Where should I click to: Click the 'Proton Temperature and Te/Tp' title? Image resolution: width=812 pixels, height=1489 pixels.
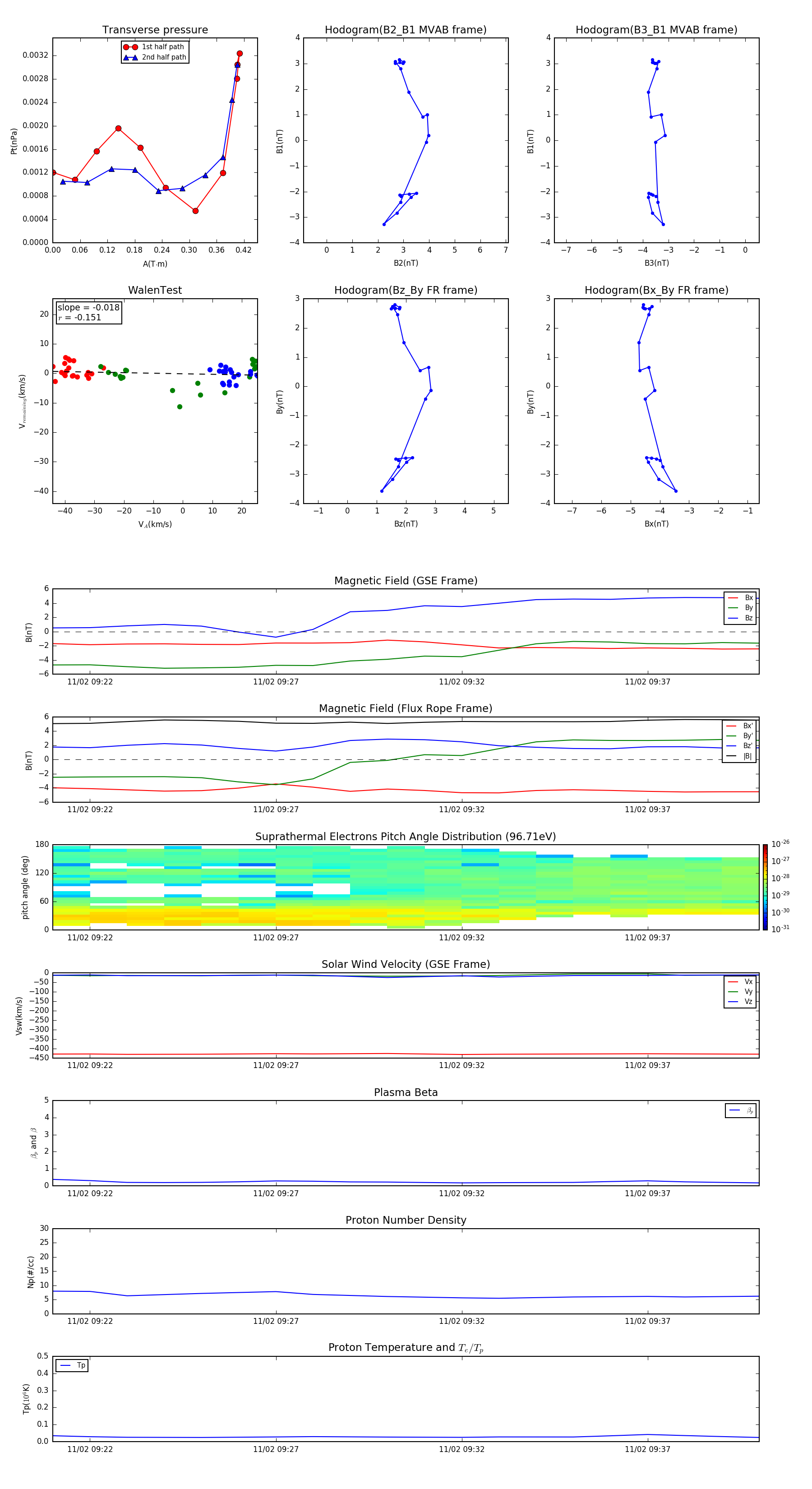point(406,1348)
